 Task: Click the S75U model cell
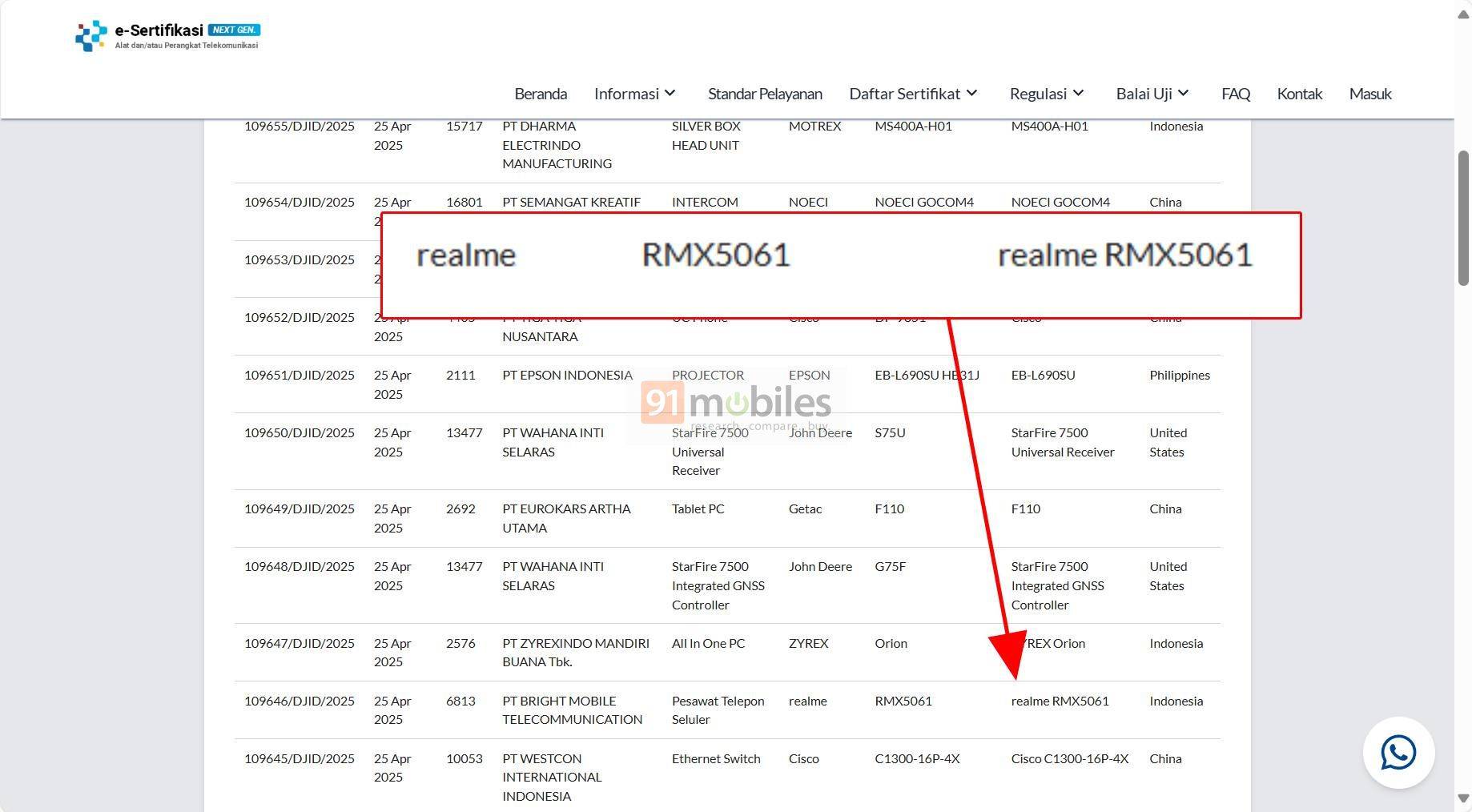(890, 432)
